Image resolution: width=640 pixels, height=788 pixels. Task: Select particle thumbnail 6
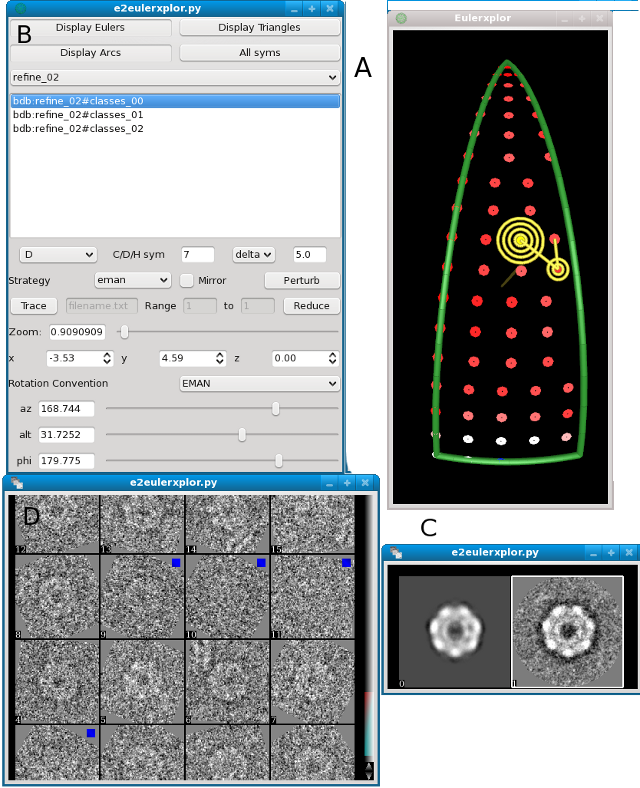(x=228, y=682)
